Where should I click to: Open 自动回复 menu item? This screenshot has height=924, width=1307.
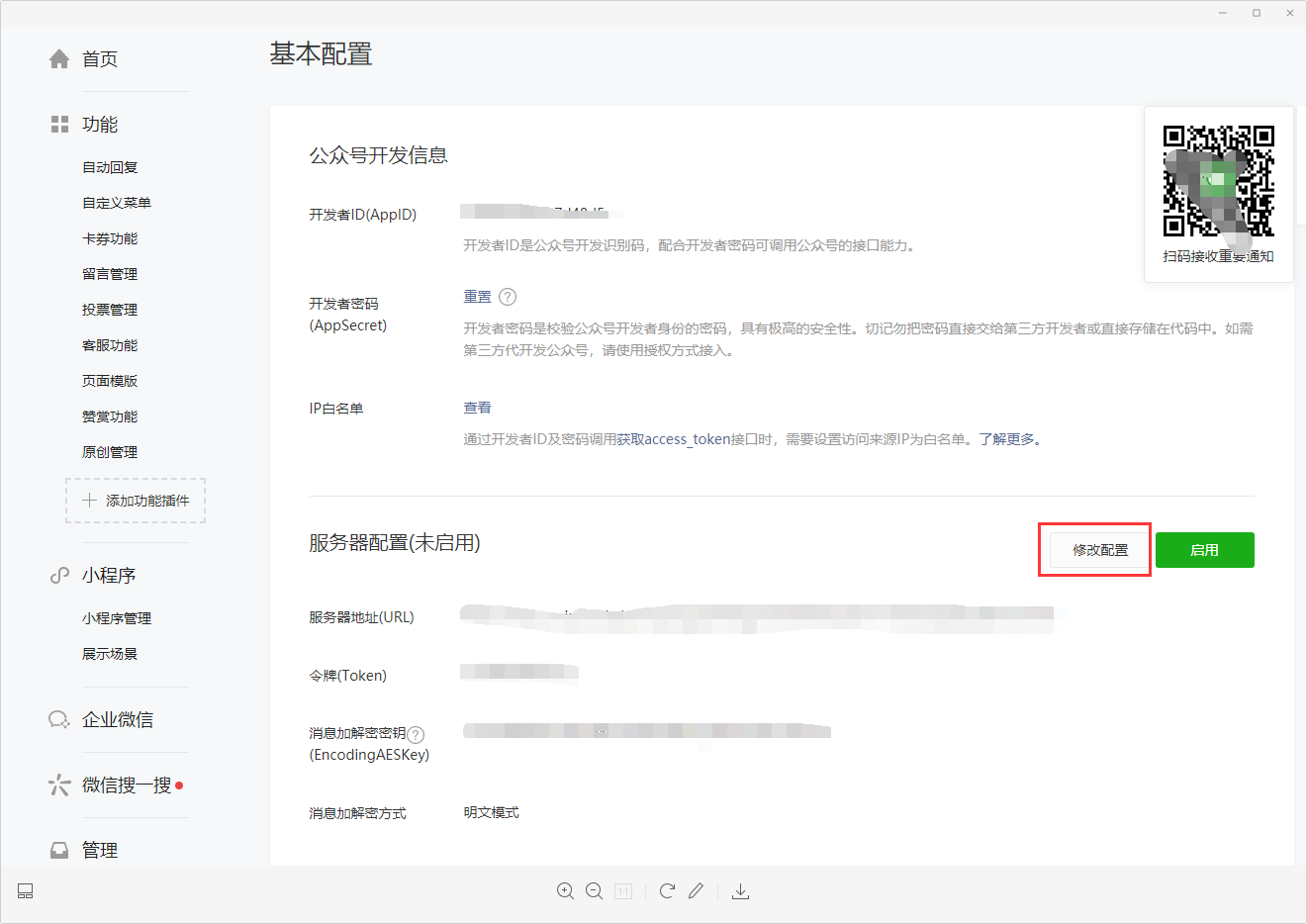coord(110,167)
